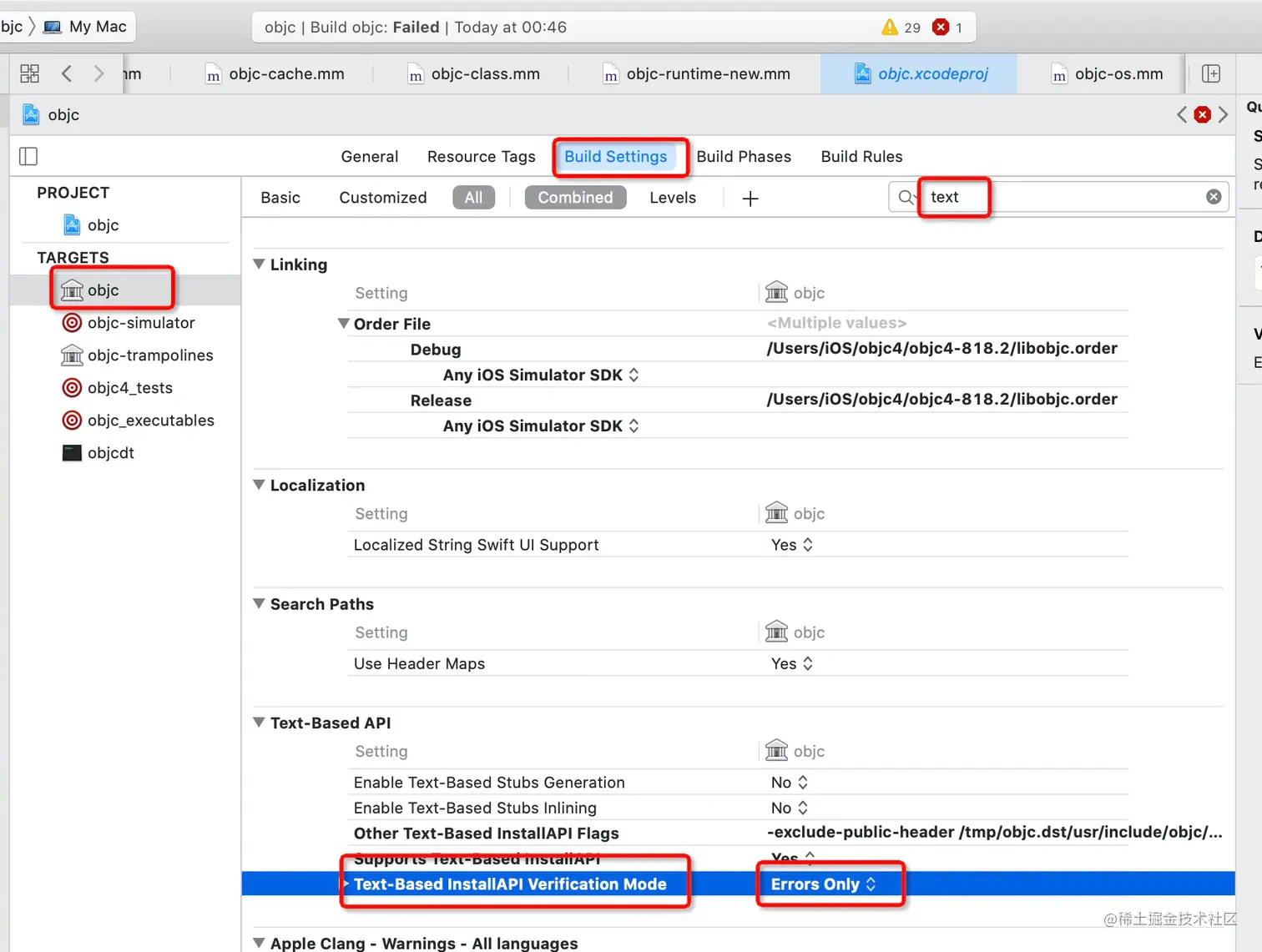Image resolution: width=1262 pixels, height=952 pixels.
Task: Click the red error indicator in jump bar
Action: (x=1202, y=114)
